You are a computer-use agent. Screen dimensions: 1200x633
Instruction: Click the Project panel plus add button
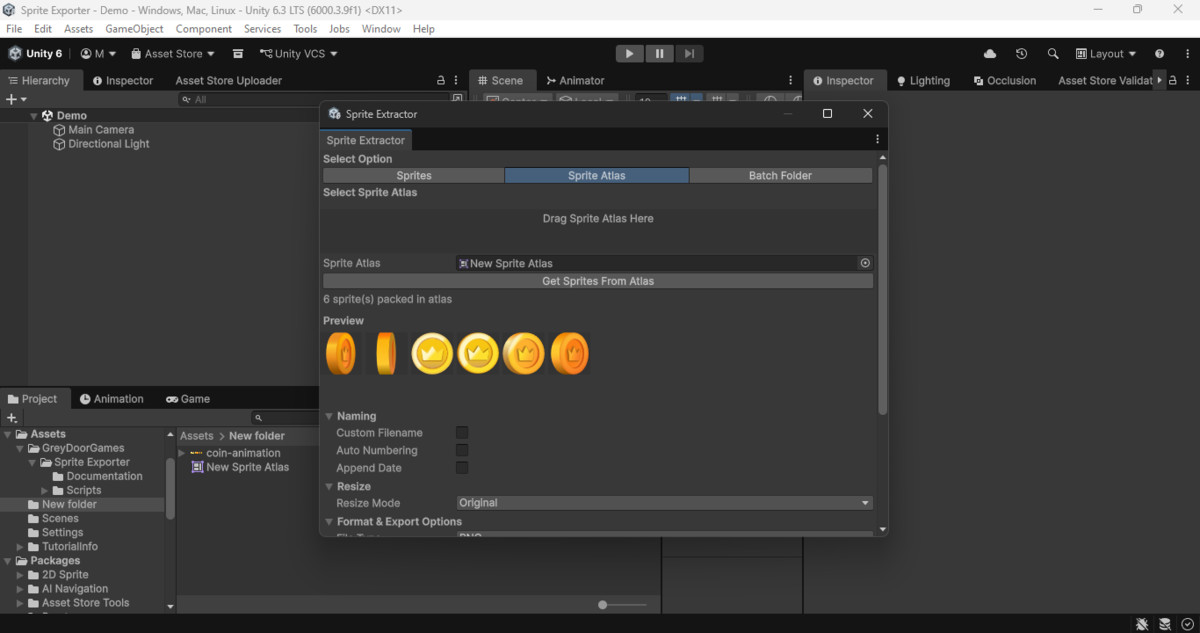click(x=12, y=418)
